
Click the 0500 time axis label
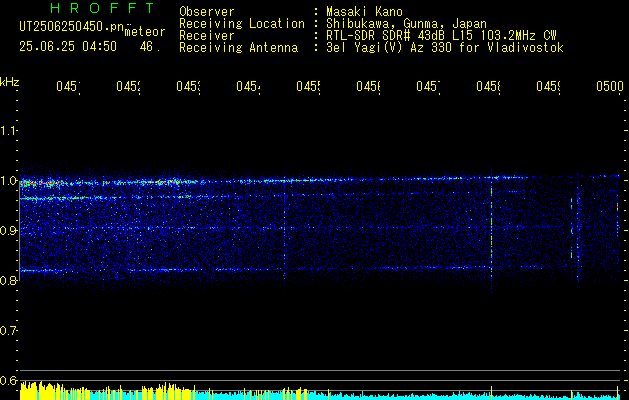coord(610,86)
